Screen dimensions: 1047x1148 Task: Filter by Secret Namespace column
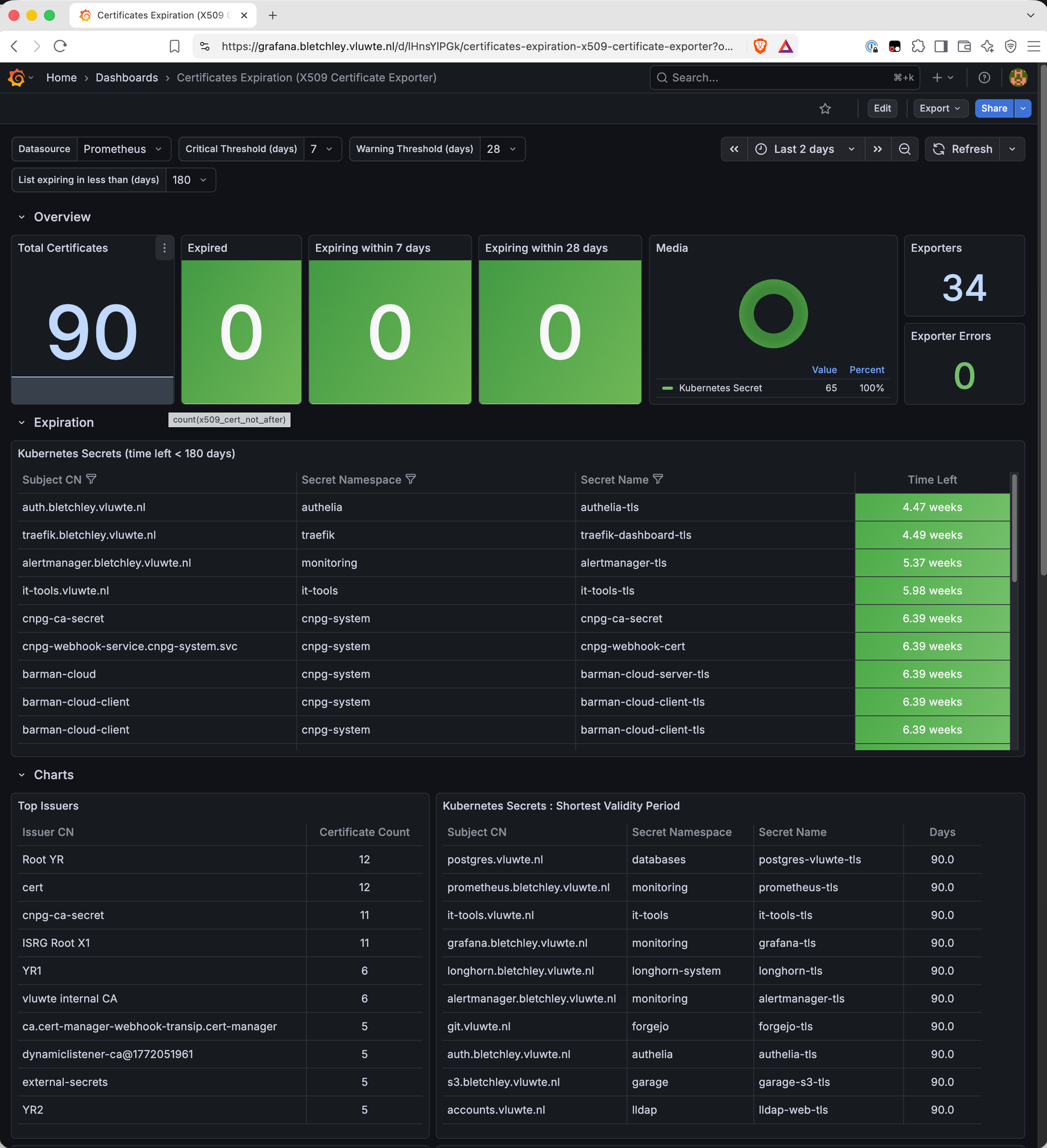click(x=410, y=480)
